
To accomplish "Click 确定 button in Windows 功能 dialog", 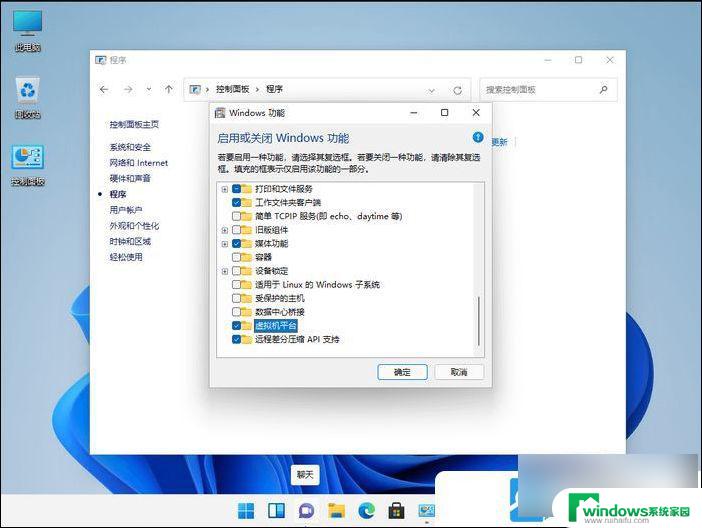I will point(402,372).
